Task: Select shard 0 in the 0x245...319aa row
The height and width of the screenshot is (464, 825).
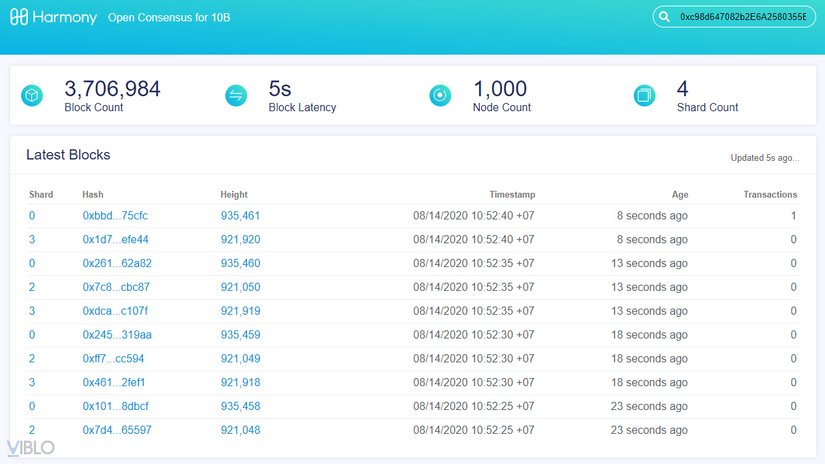Action: (32, 335)
